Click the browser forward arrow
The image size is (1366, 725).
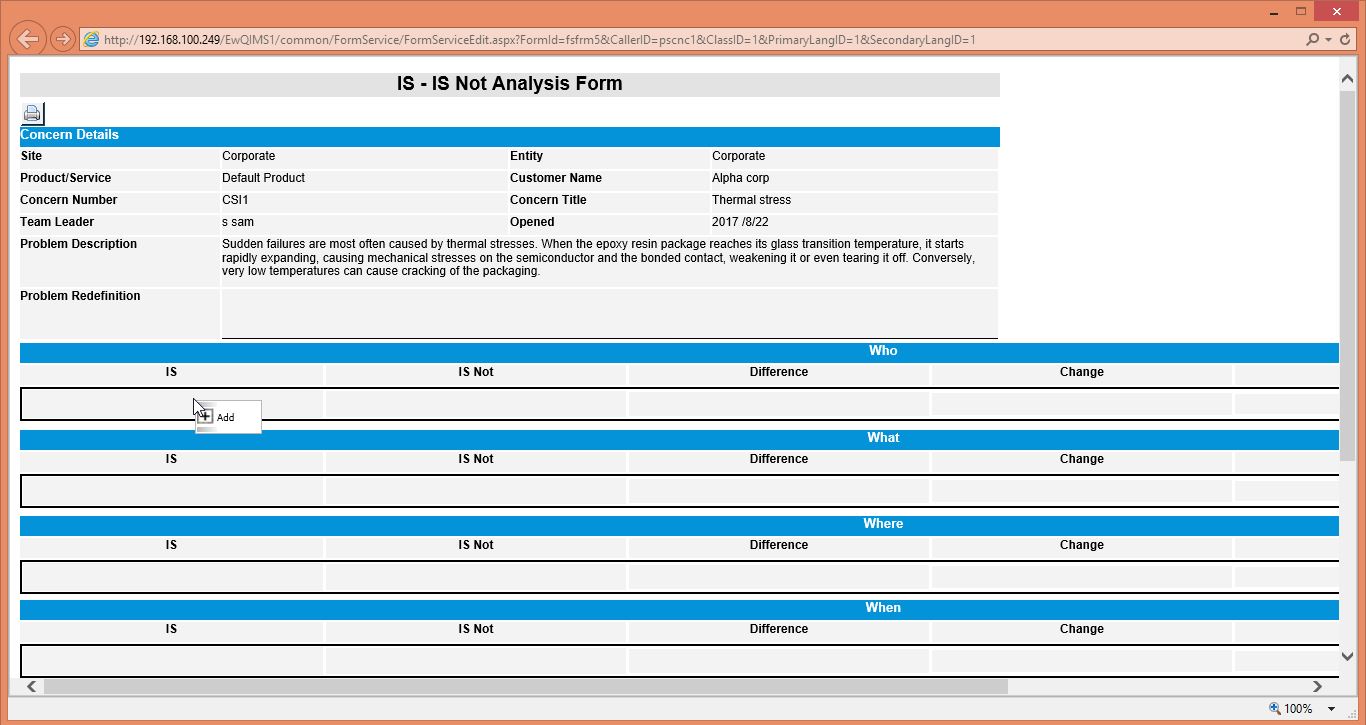point(62,40)
